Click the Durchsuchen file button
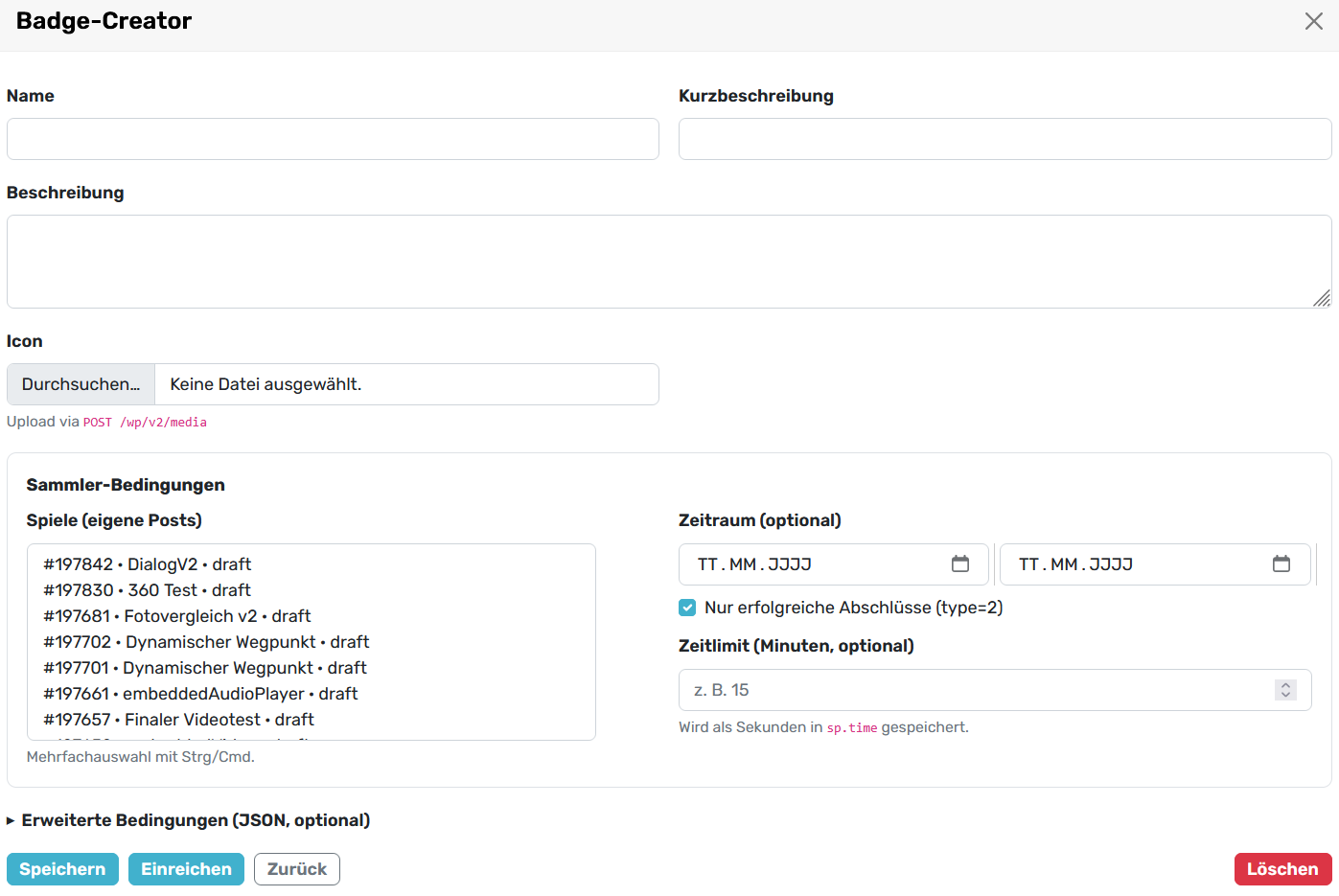 (81, 384)
